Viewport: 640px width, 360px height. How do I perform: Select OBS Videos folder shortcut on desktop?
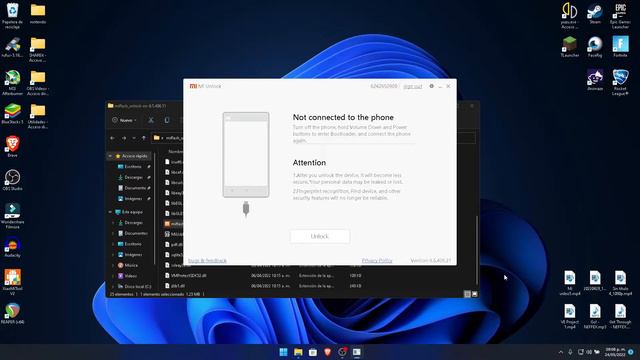pyautogui.click(x=38, y=82)
